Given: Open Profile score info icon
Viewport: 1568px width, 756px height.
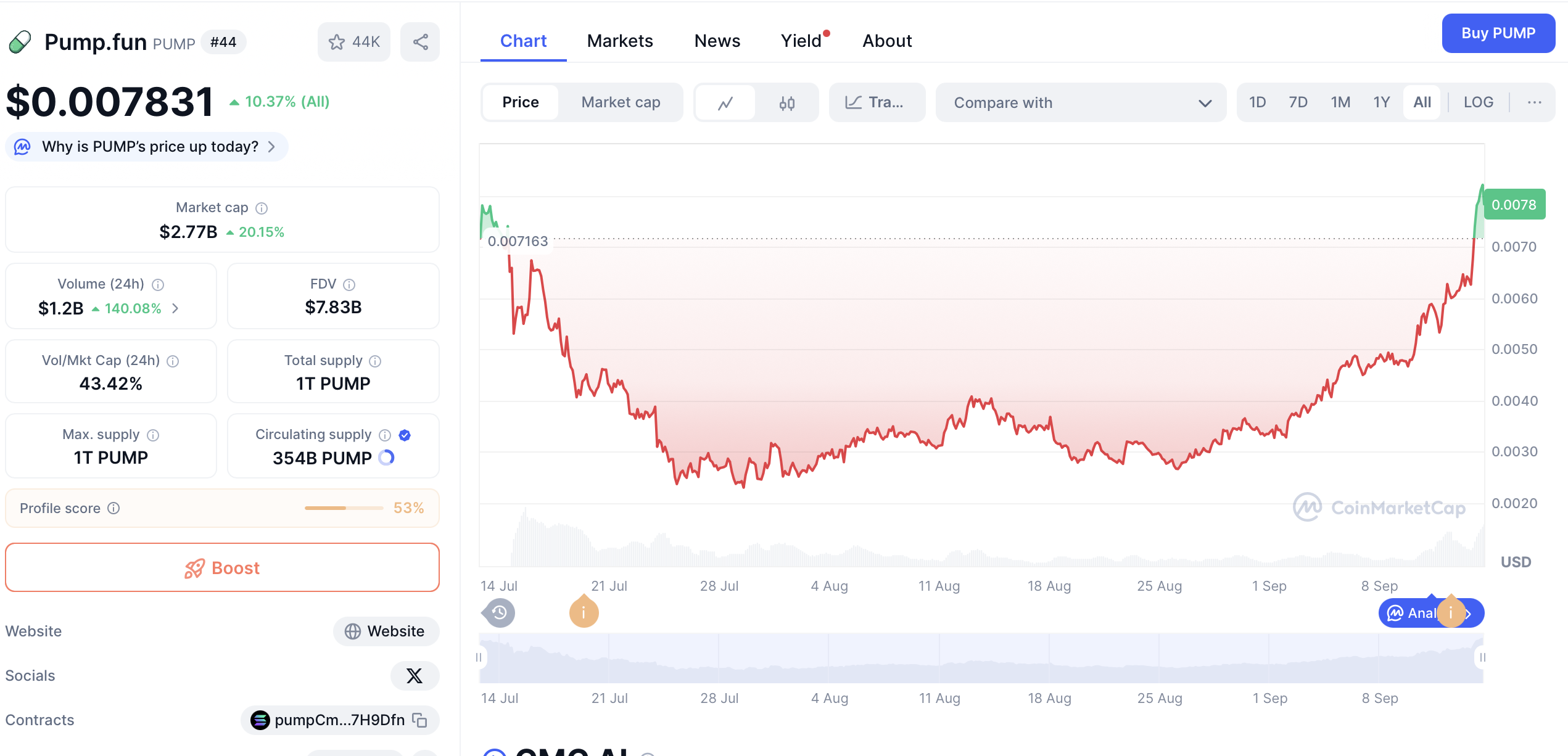Looking at the screenshot, I should click(x=113, y=508).
